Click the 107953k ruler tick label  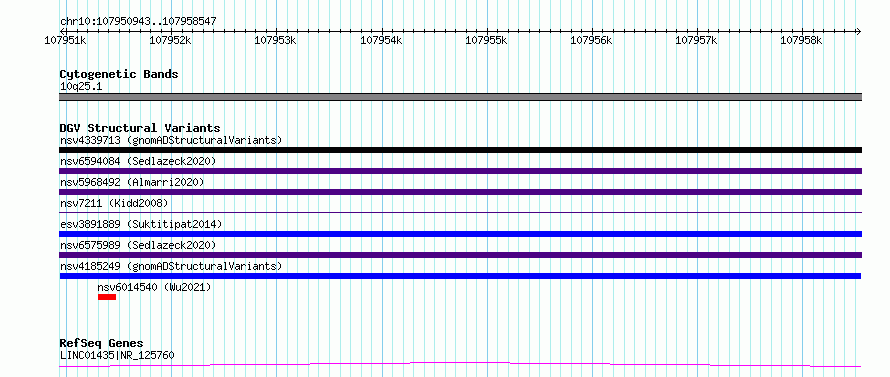(276, 40)
